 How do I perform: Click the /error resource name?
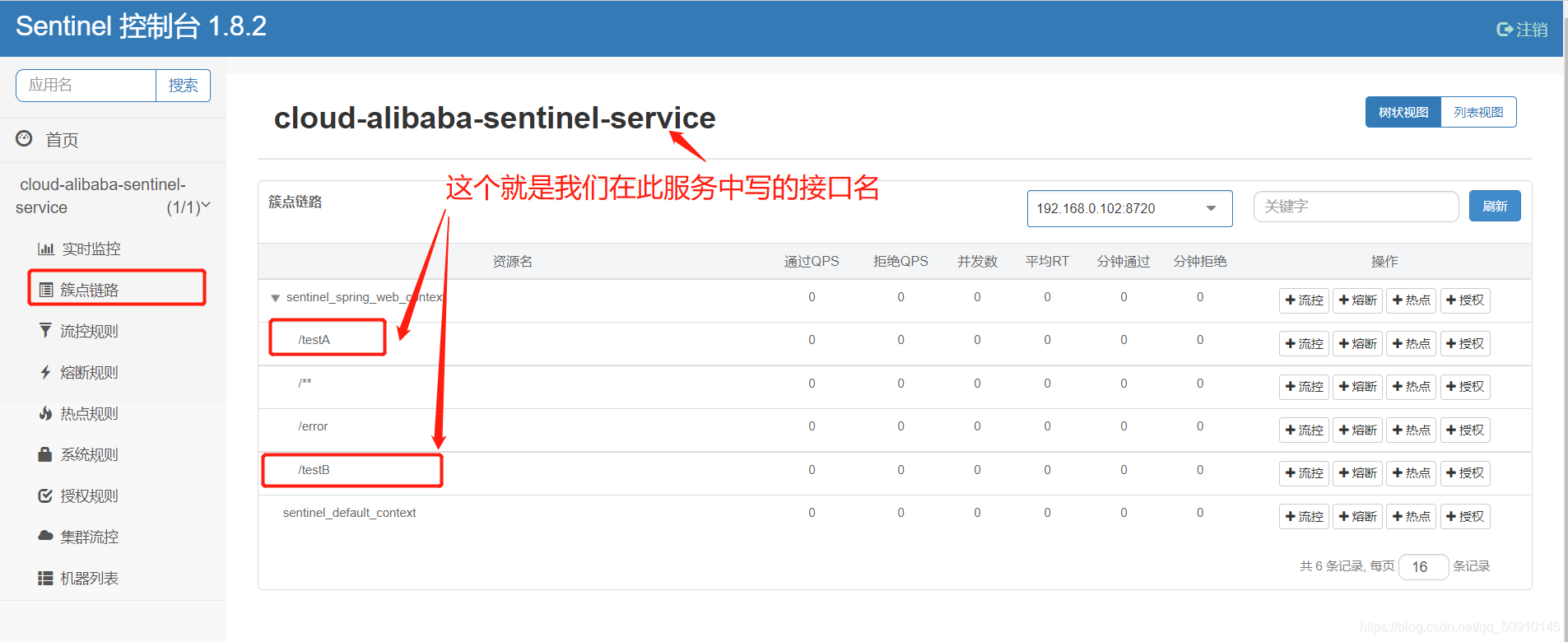click(x=313, y=426)
